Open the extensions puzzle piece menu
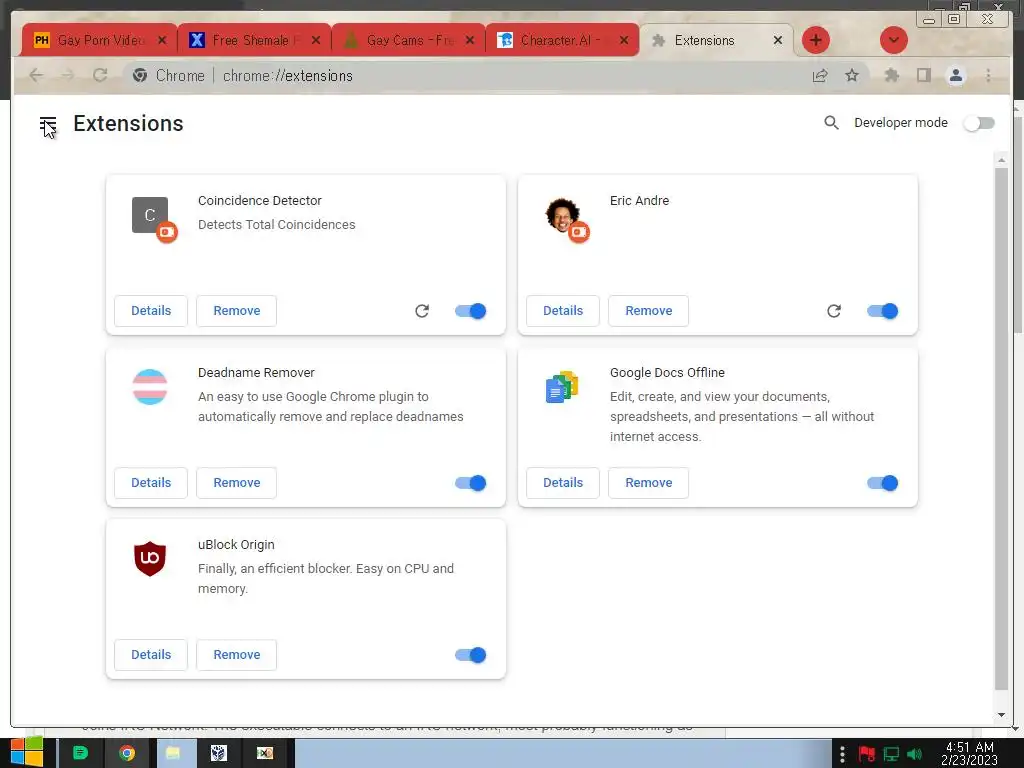1024x768 pixels. (891, 76)
